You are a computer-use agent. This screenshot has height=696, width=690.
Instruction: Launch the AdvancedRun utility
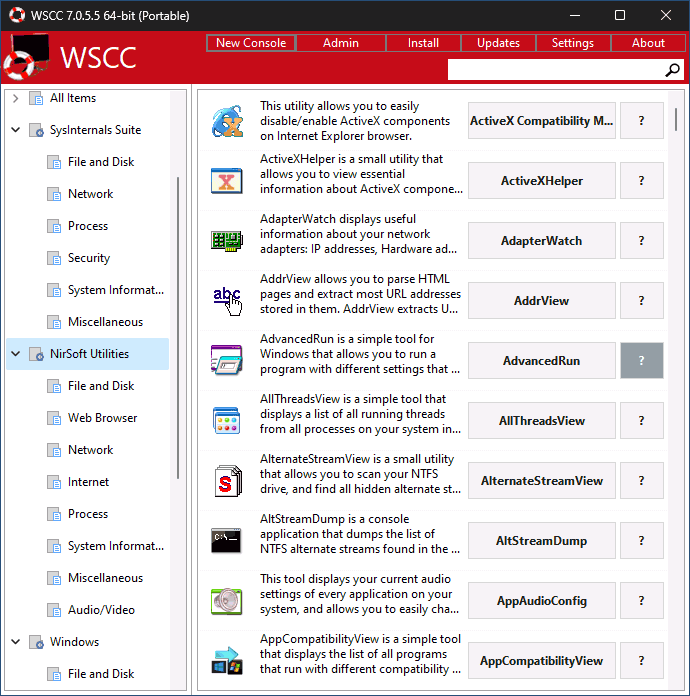(542, 360)
